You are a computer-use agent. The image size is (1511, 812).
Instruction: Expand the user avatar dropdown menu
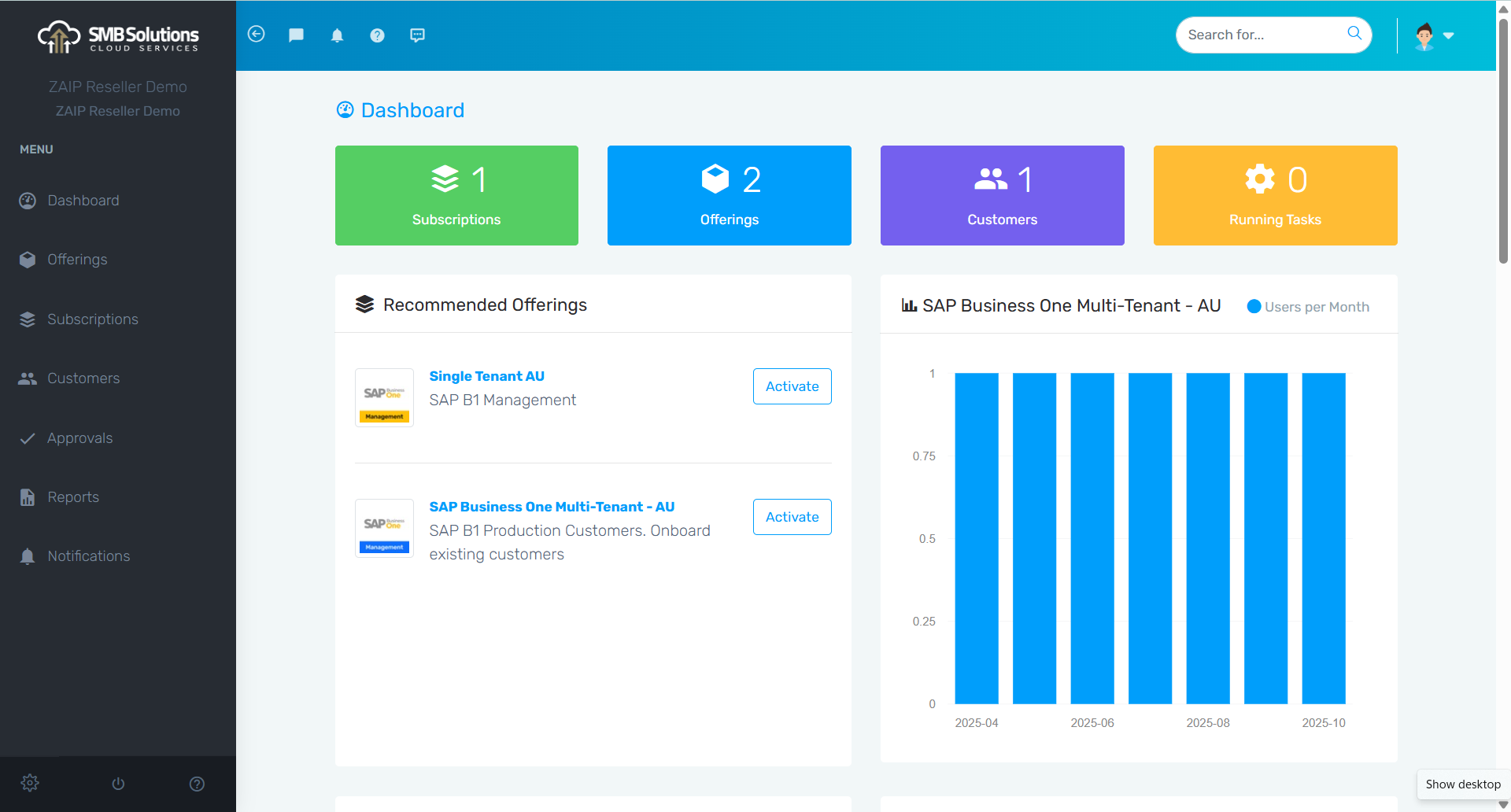pyautogui.click(x=1434, y=35)
